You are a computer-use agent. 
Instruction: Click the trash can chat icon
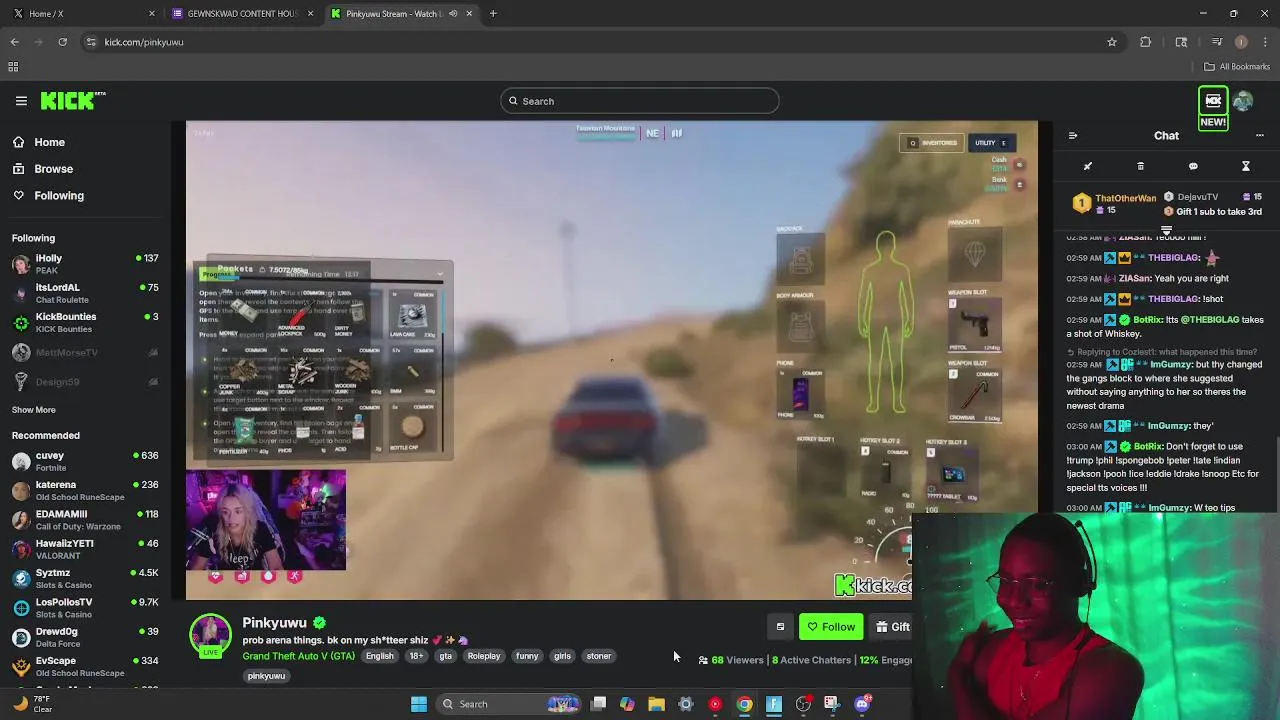[1140, 166]
